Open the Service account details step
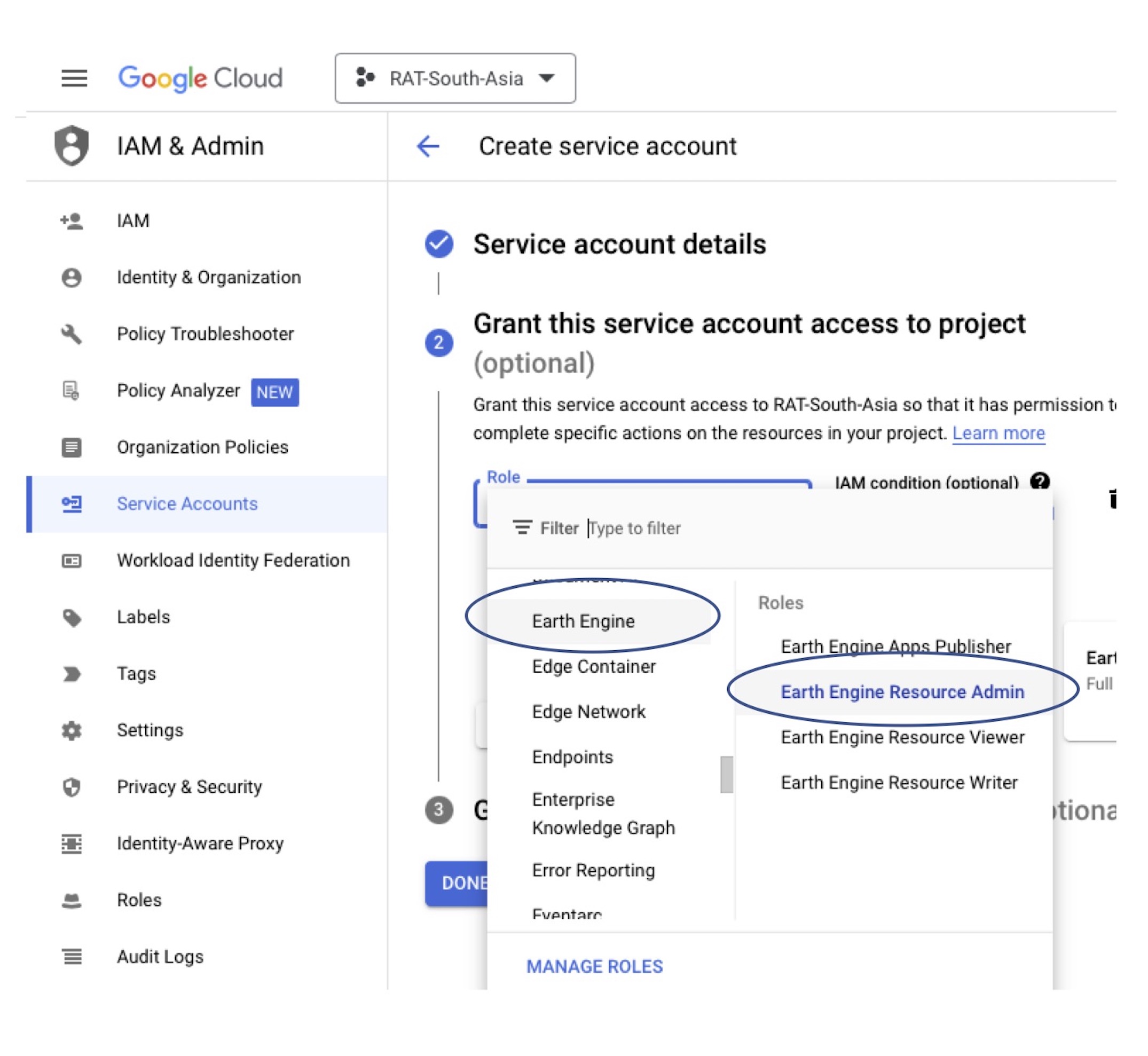Viewport: 1148px width, 1056px height. click(x=619, y=244)
